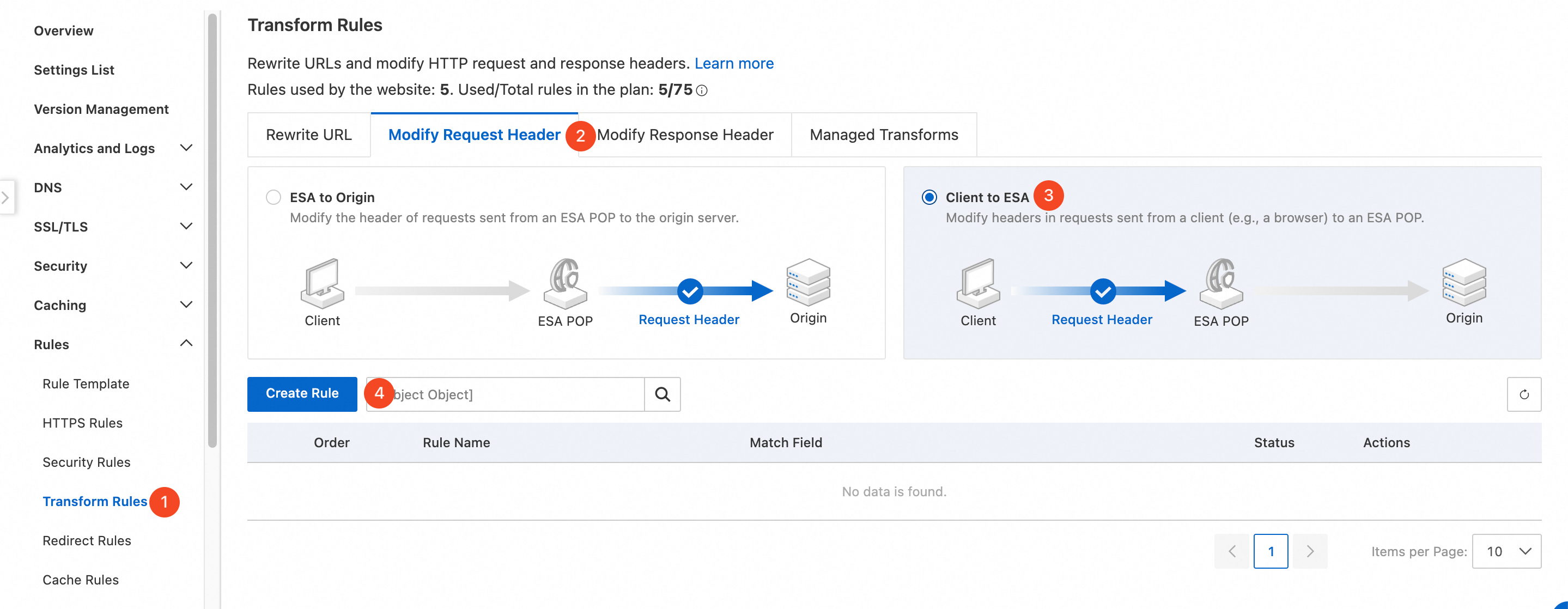This screenshot has height=609, width=1568.
Task: Click the 'No data is found.' message
Action: (x=894, y=491)
